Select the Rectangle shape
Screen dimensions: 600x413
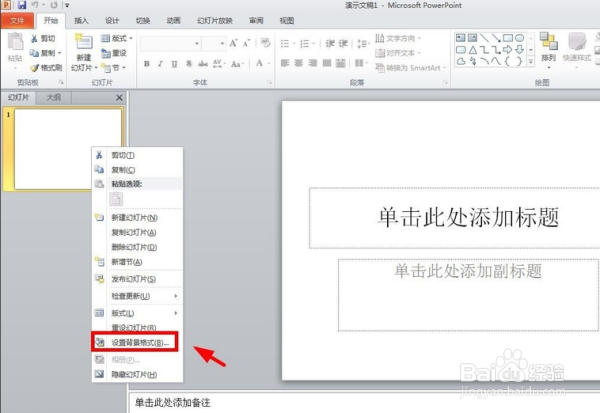pyautogui.click(x=508, y=38)
